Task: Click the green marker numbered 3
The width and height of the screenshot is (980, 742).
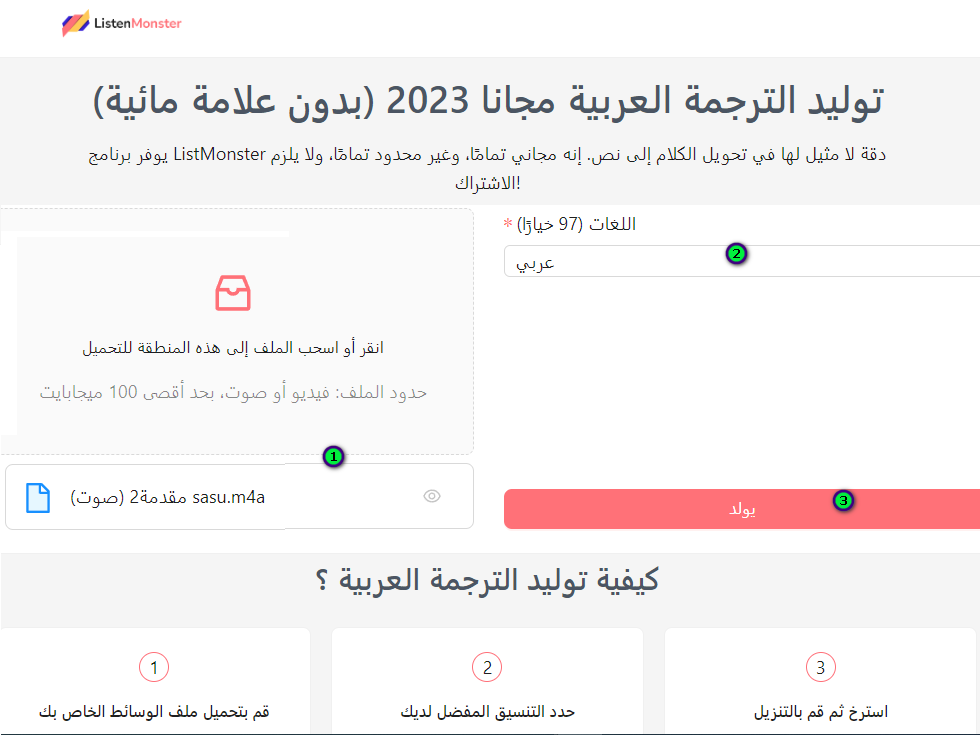Action: click(x=843, y=500)
